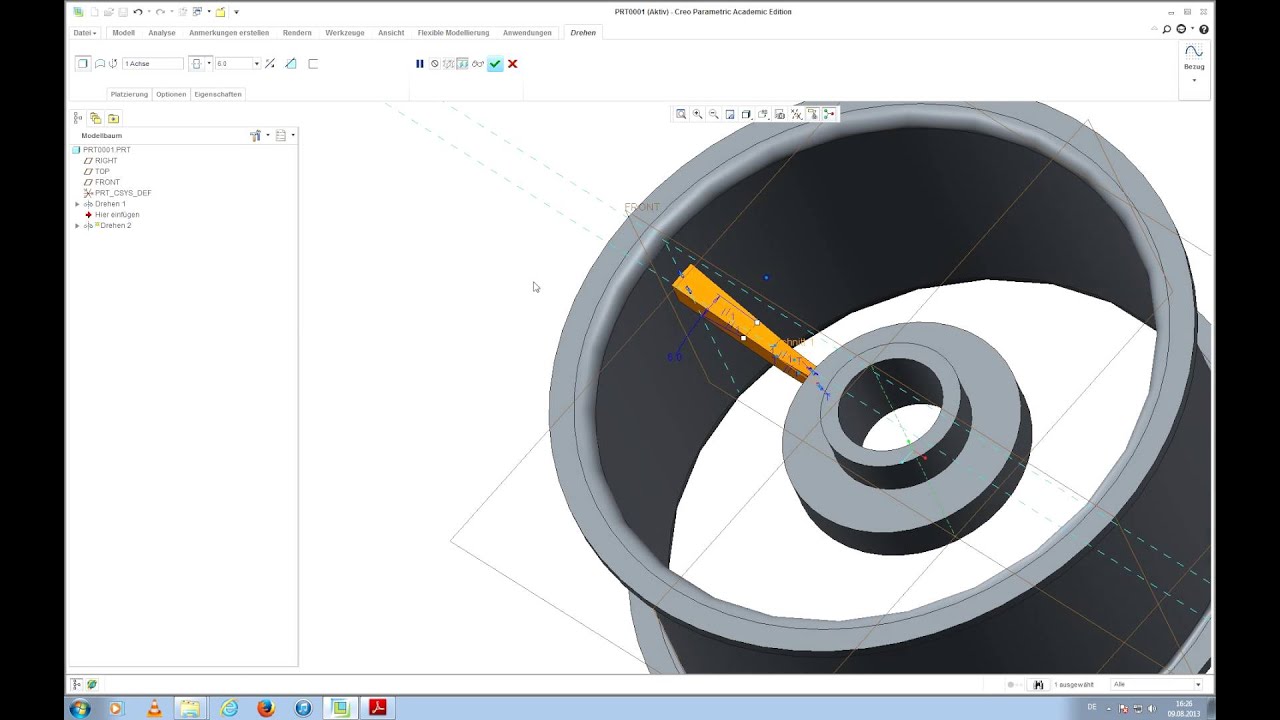1280x720 pixels.
Task: Open model tree settings hammer dropdown
Action: 259,135
